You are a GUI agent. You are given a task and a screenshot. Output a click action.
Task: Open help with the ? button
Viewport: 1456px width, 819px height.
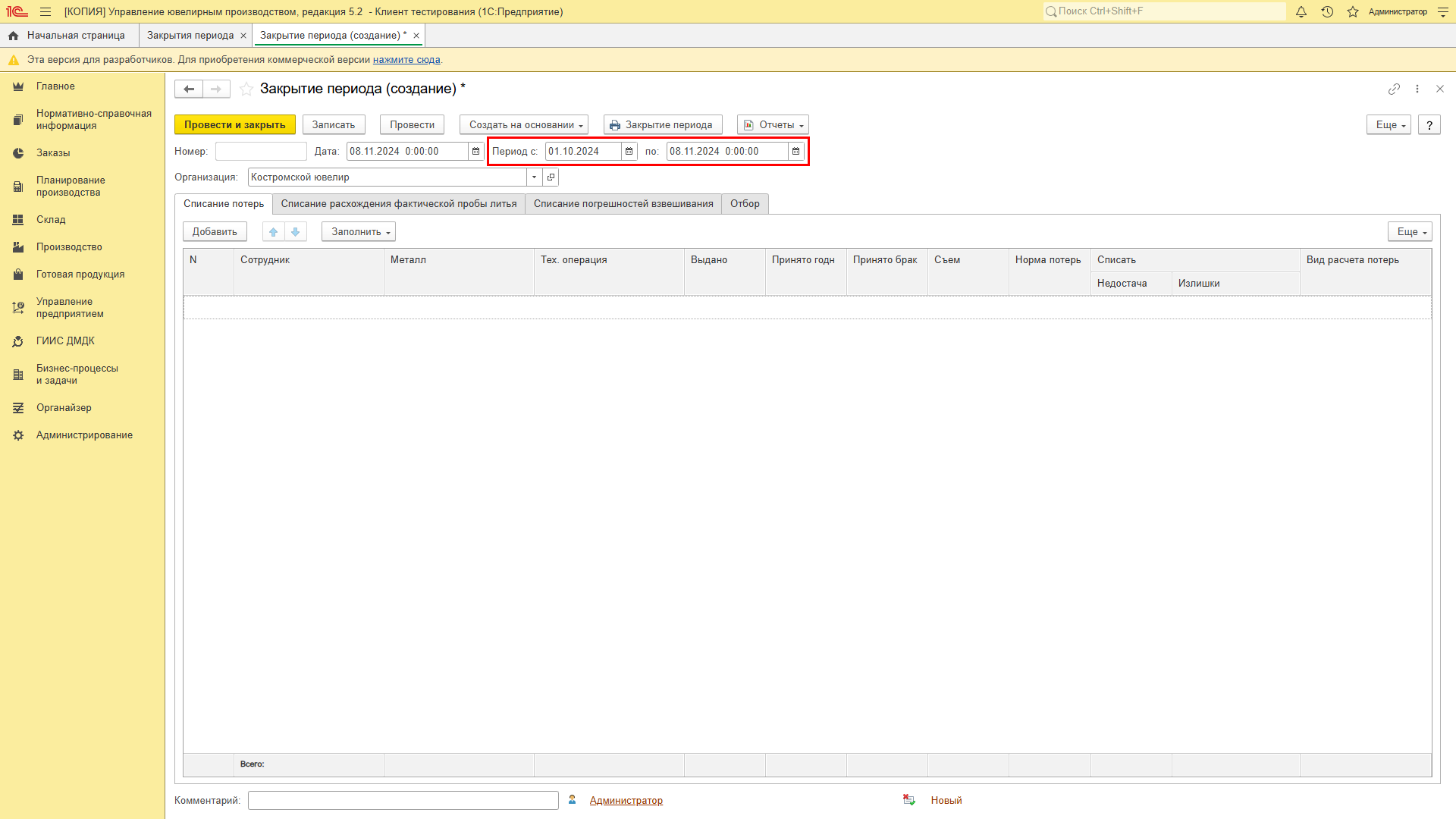click(x=1429, y=125)
